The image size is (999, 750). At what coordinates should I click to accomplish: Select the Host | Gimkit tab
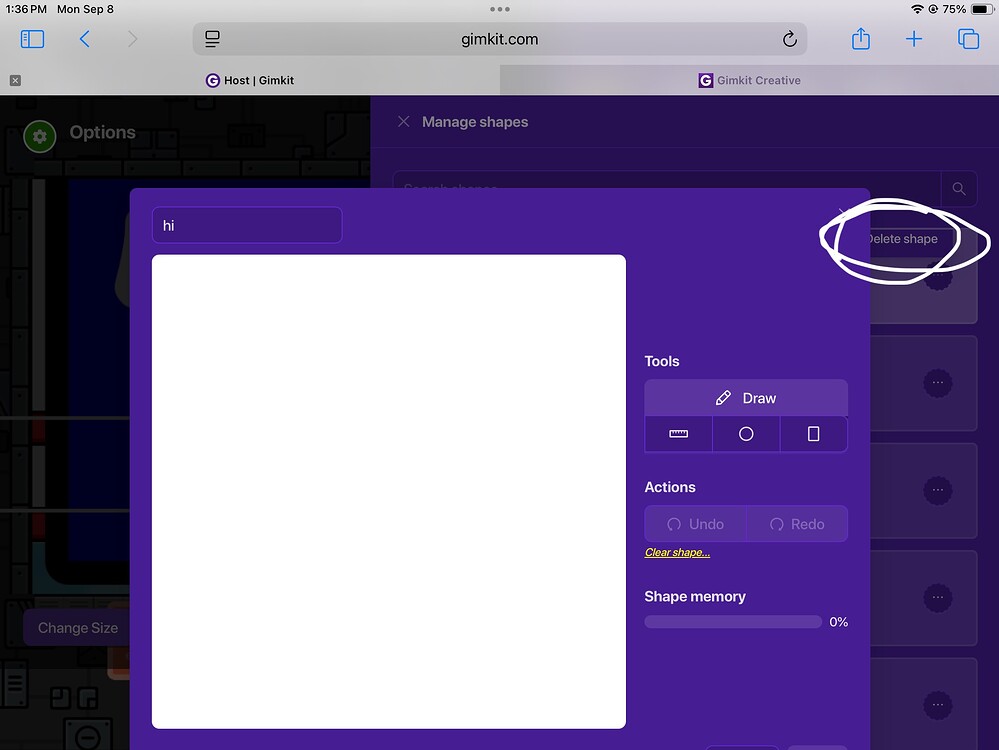249,80
